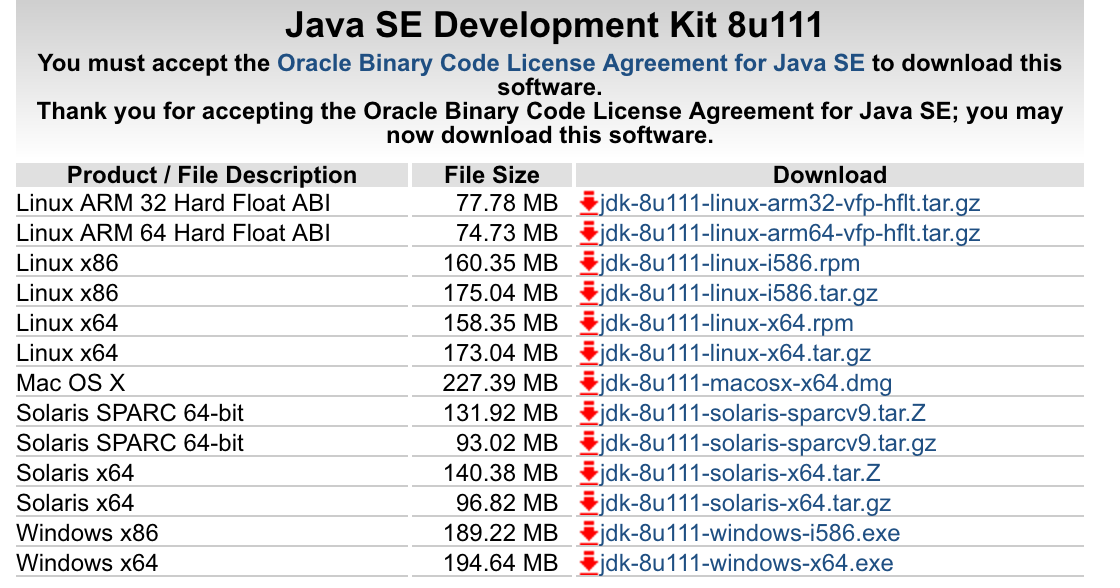
Task: Click red download icon beside windows-x64.exe
Action: [x=589, y=564]
